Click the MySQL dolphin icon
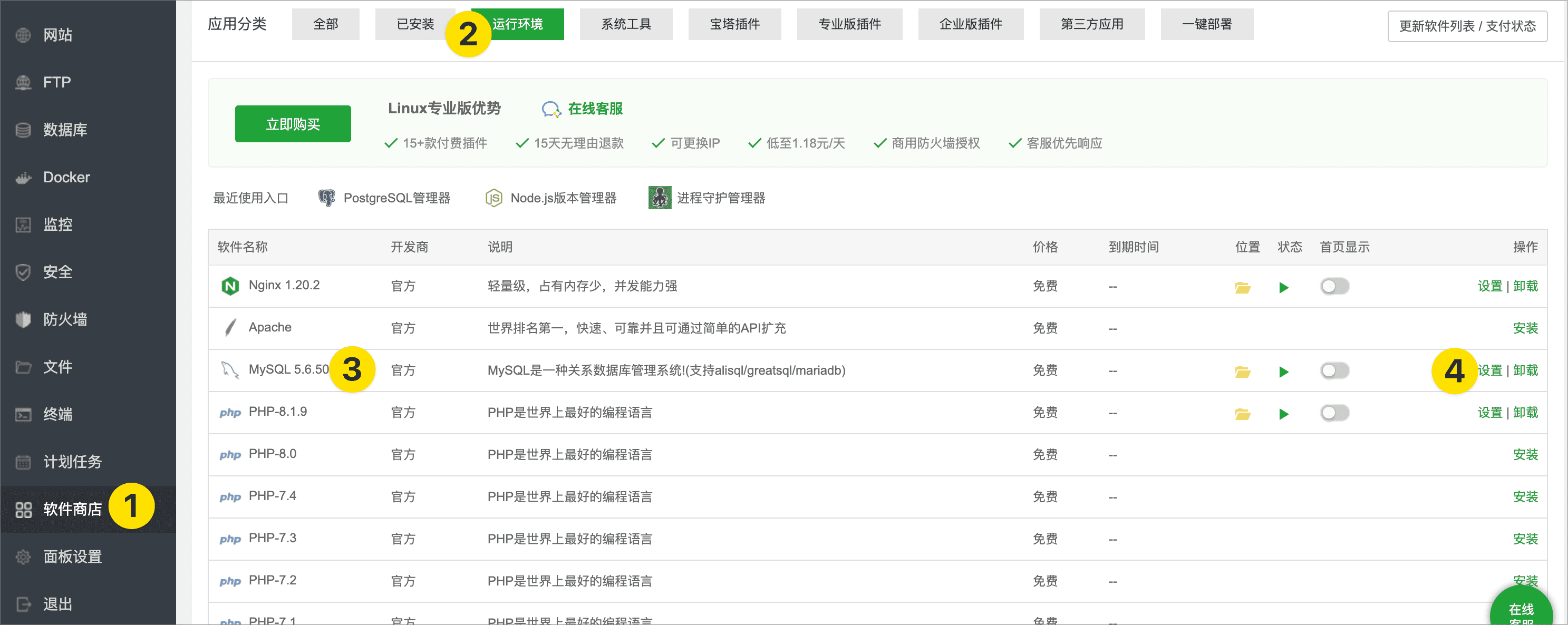The height and width of the screenshot is (625, 1568). coord(229,370)
